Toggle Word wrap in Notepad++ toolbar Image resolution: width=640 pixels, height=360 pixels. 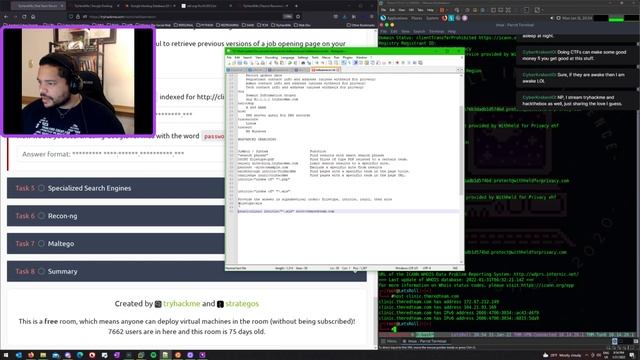pos(344,63)
